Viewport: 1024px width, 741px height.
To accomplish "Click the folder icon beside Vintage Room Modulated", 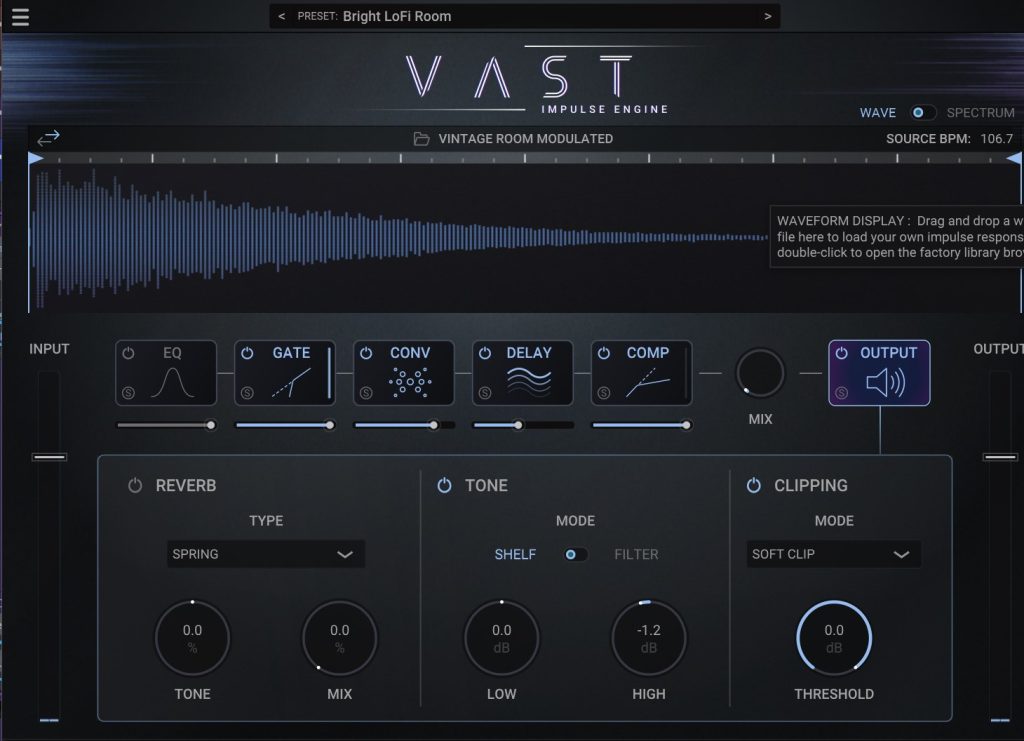I will tap(422, 139).
